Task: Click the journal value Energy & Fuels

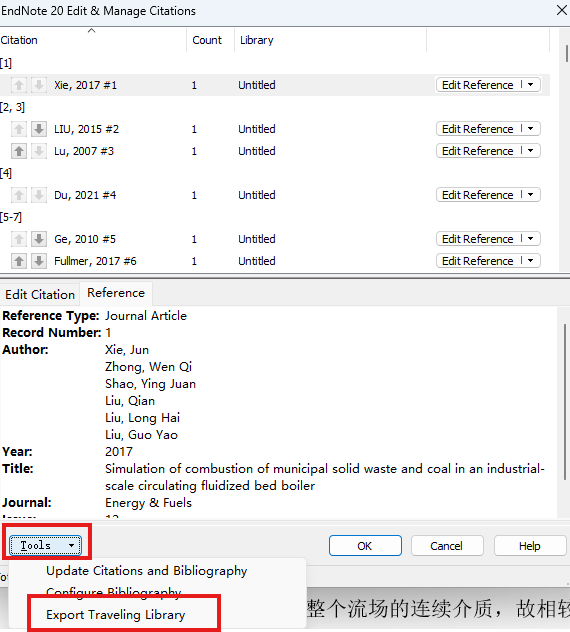Action: point(148,503)
